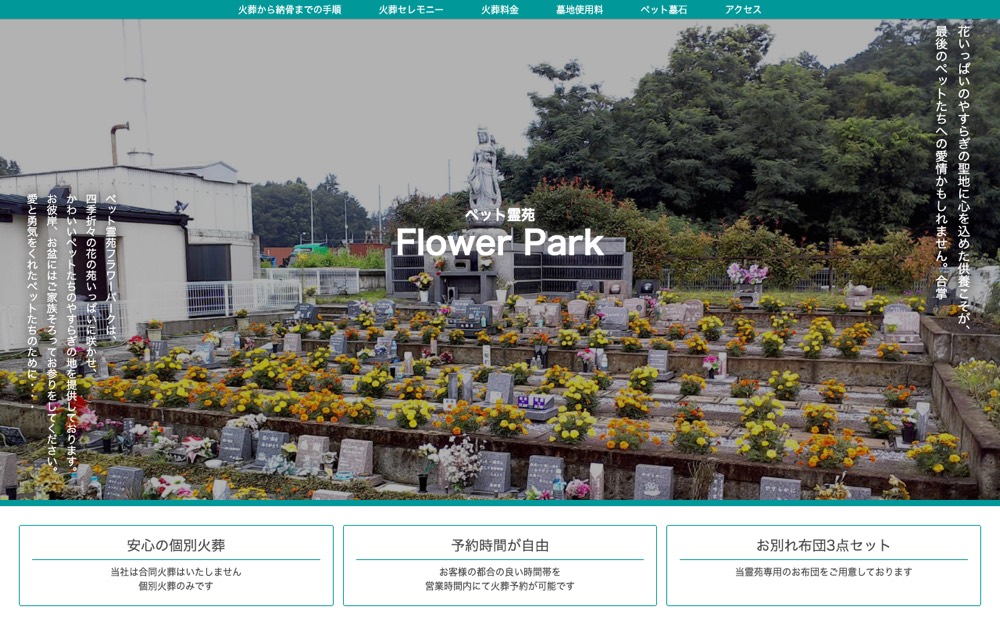Open the ペット墓石 menu item
This screenshot has height=625, width=1000.
[663, 10]
